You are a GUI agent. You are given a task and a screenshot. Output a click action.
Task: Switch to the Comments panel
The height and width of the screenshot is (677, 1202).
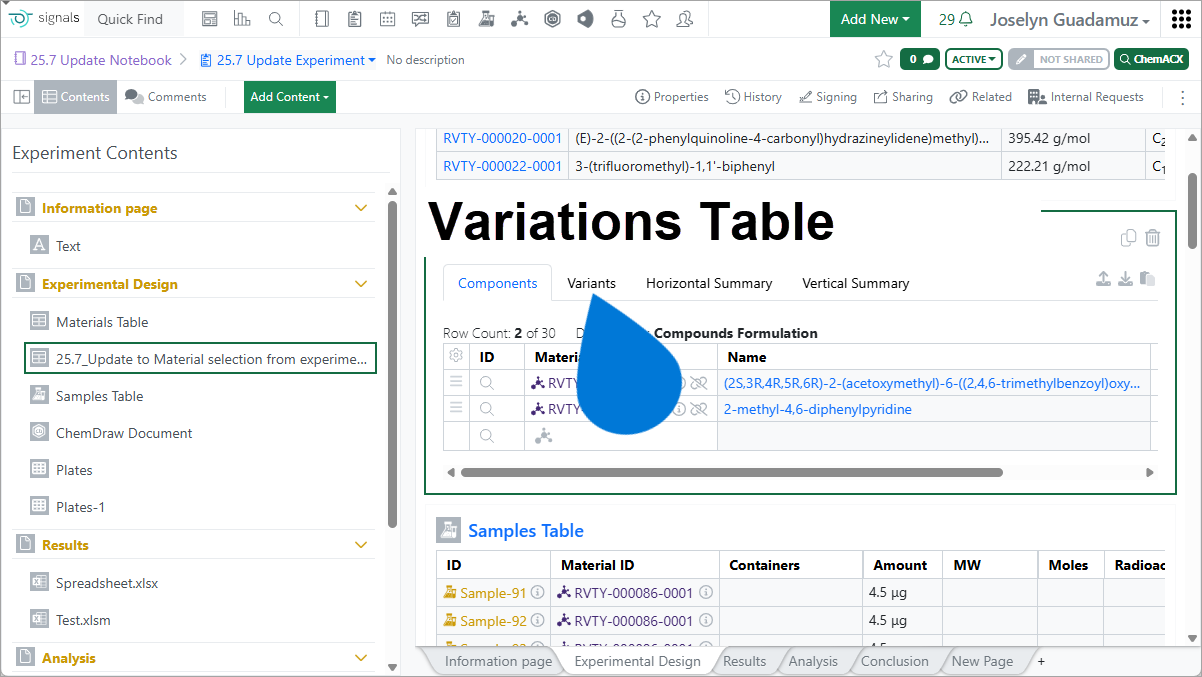pyautogui.click(x=166, y=97)
